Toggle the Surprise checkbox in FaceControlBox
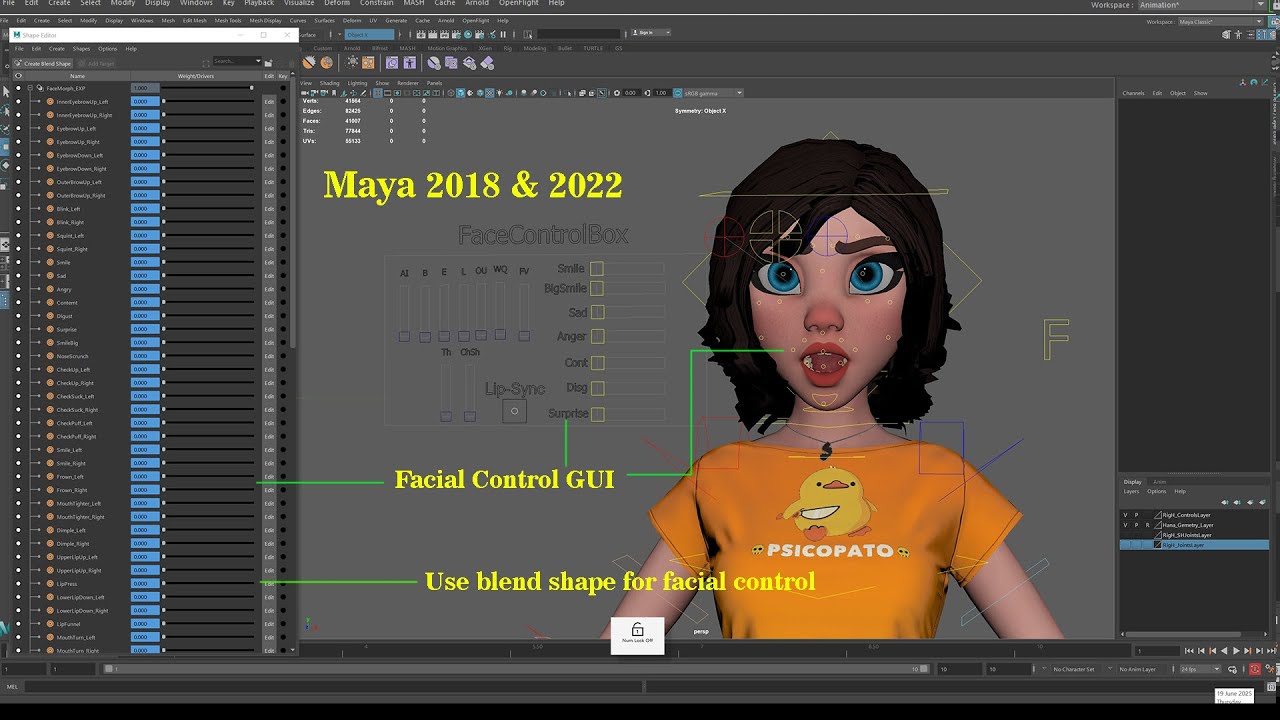 (x=596, y=414)
